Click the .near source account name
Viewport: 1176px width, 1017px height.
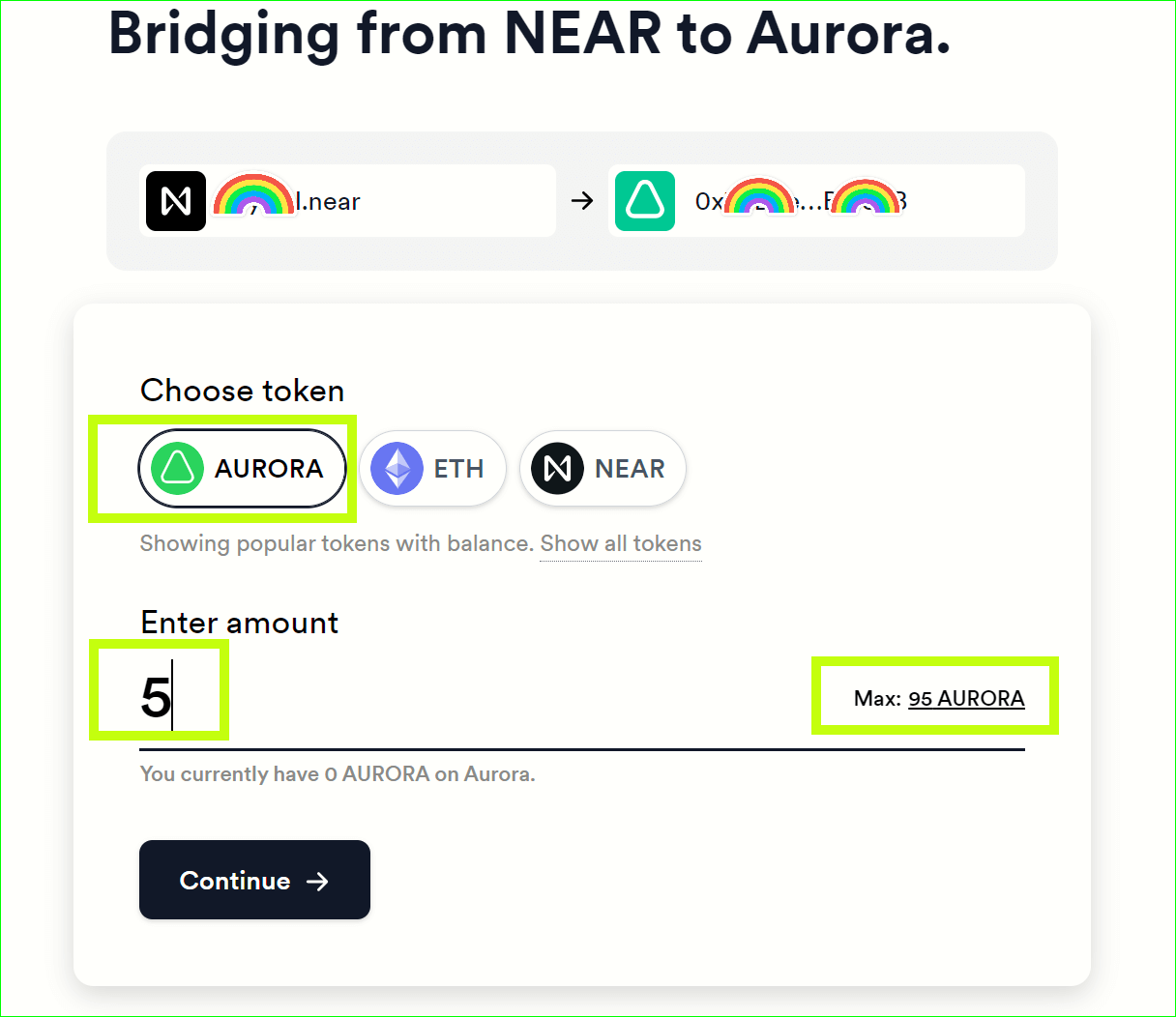330,201
